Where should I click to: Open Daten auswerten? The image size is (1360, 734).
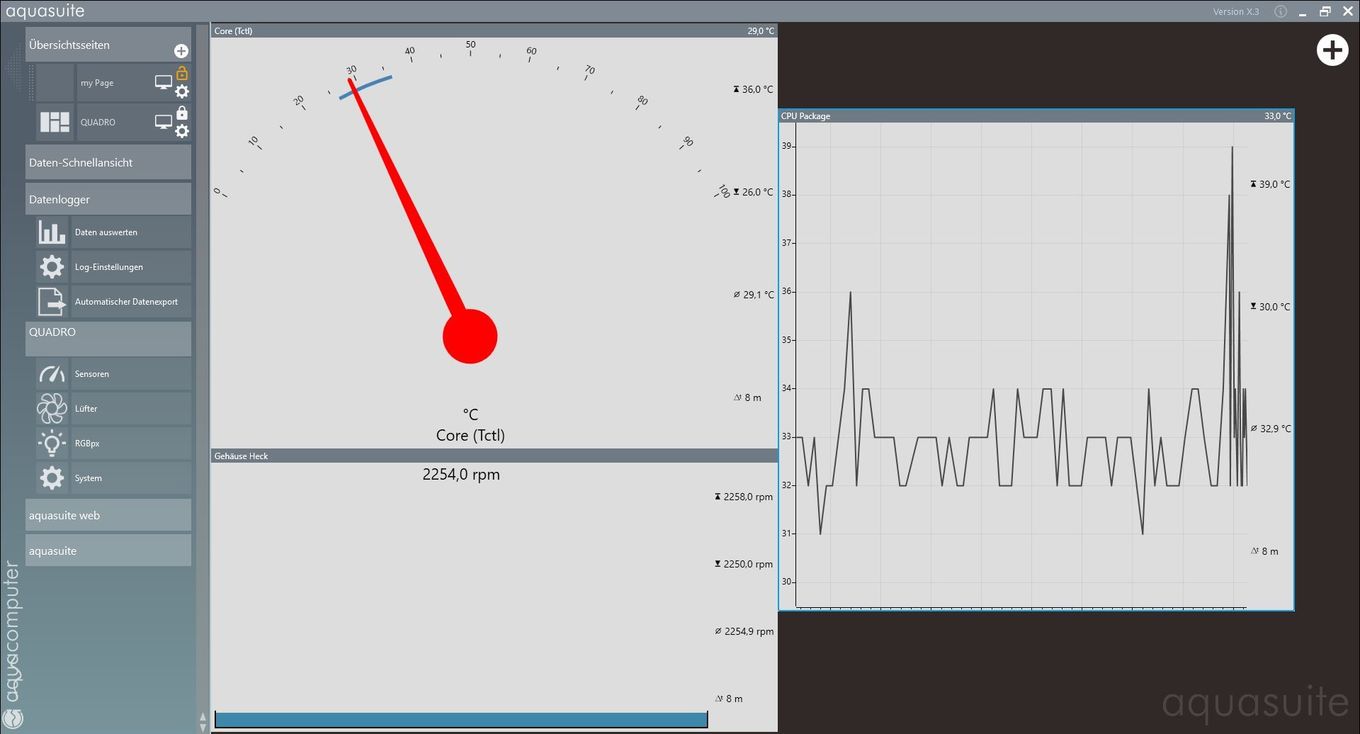[131, 232]
